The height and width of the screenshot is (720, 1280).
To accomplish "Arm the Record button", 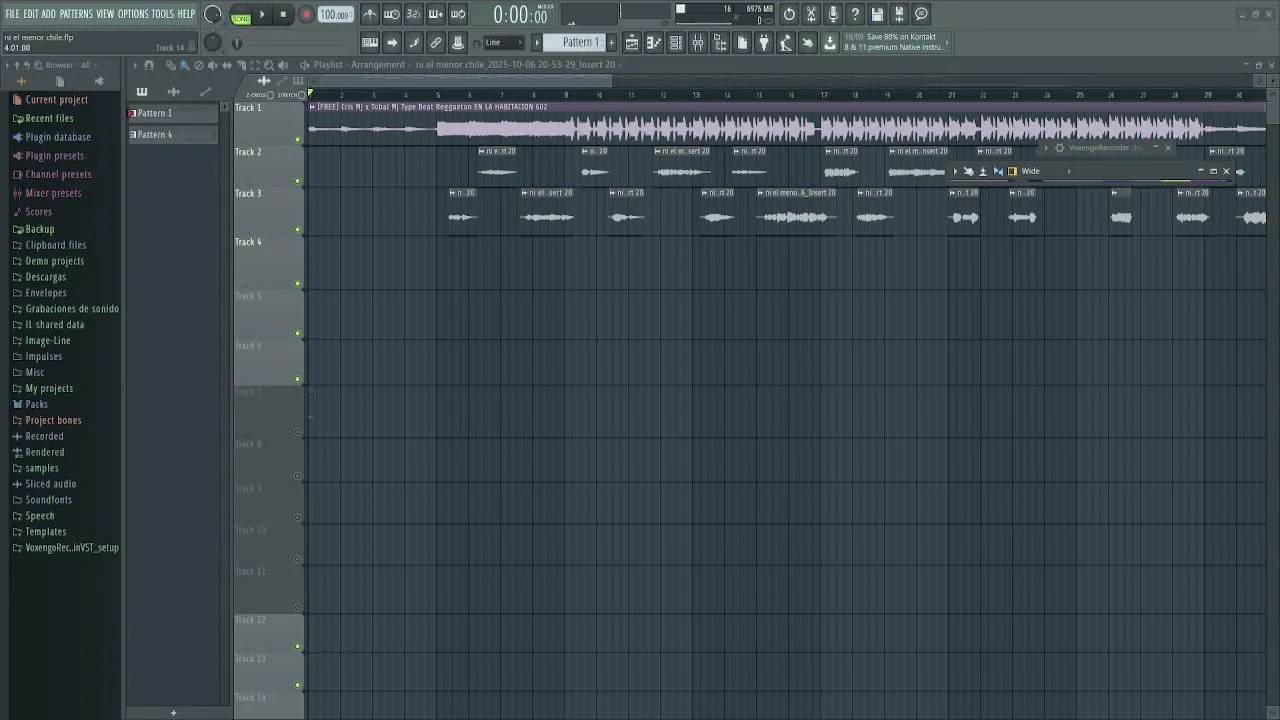I will pyautogui.click(x=306, y=15).
